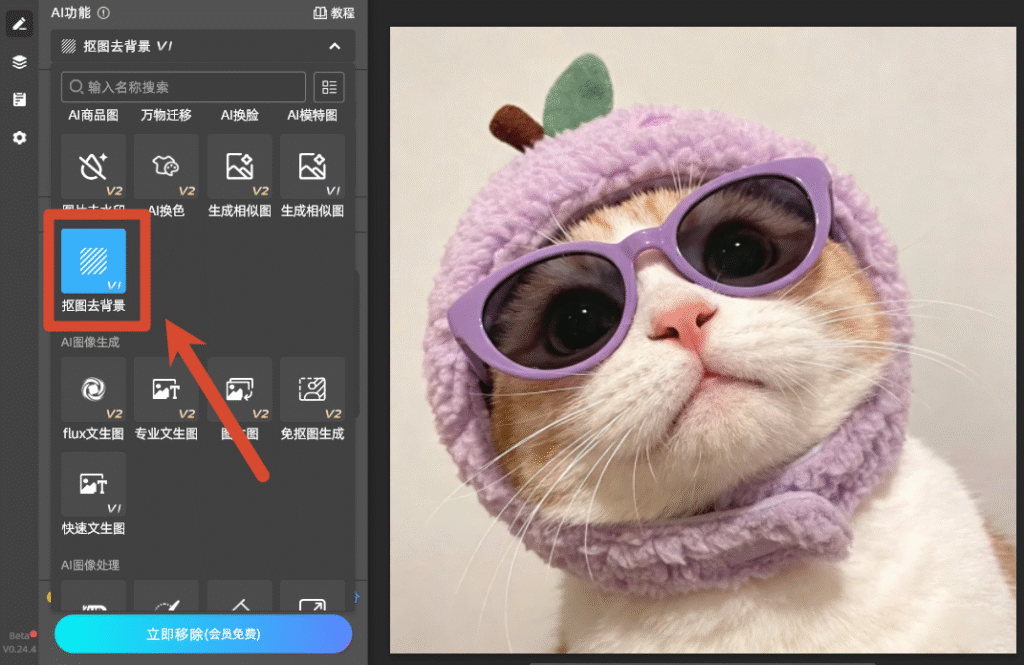1024x665 pixels.
Task: Open settings gear in left sidebar
Action: click(x=20, y=138)
